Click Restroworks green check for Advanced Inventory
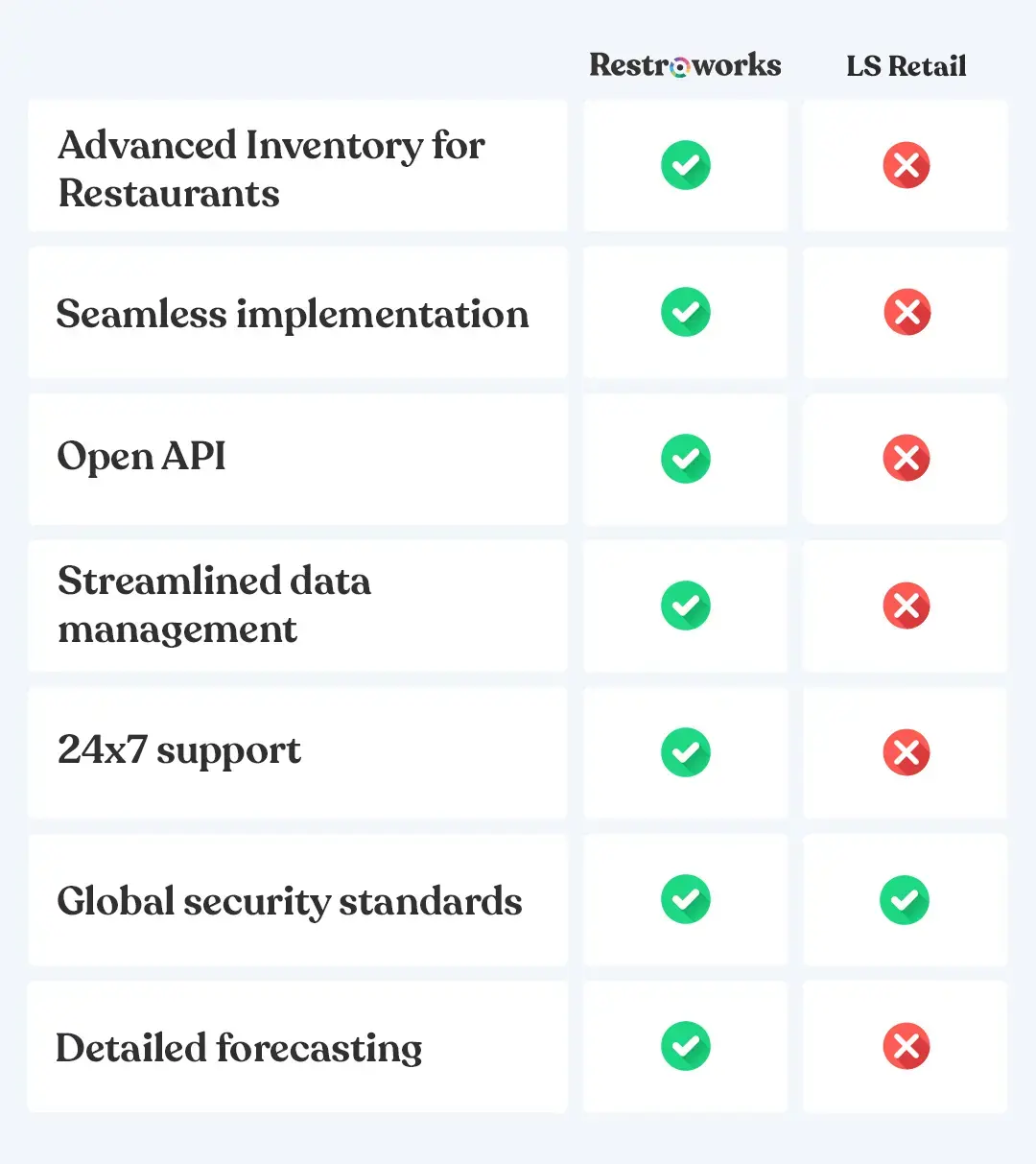This screenshot has width=1036, height=1164. [685, 165]
